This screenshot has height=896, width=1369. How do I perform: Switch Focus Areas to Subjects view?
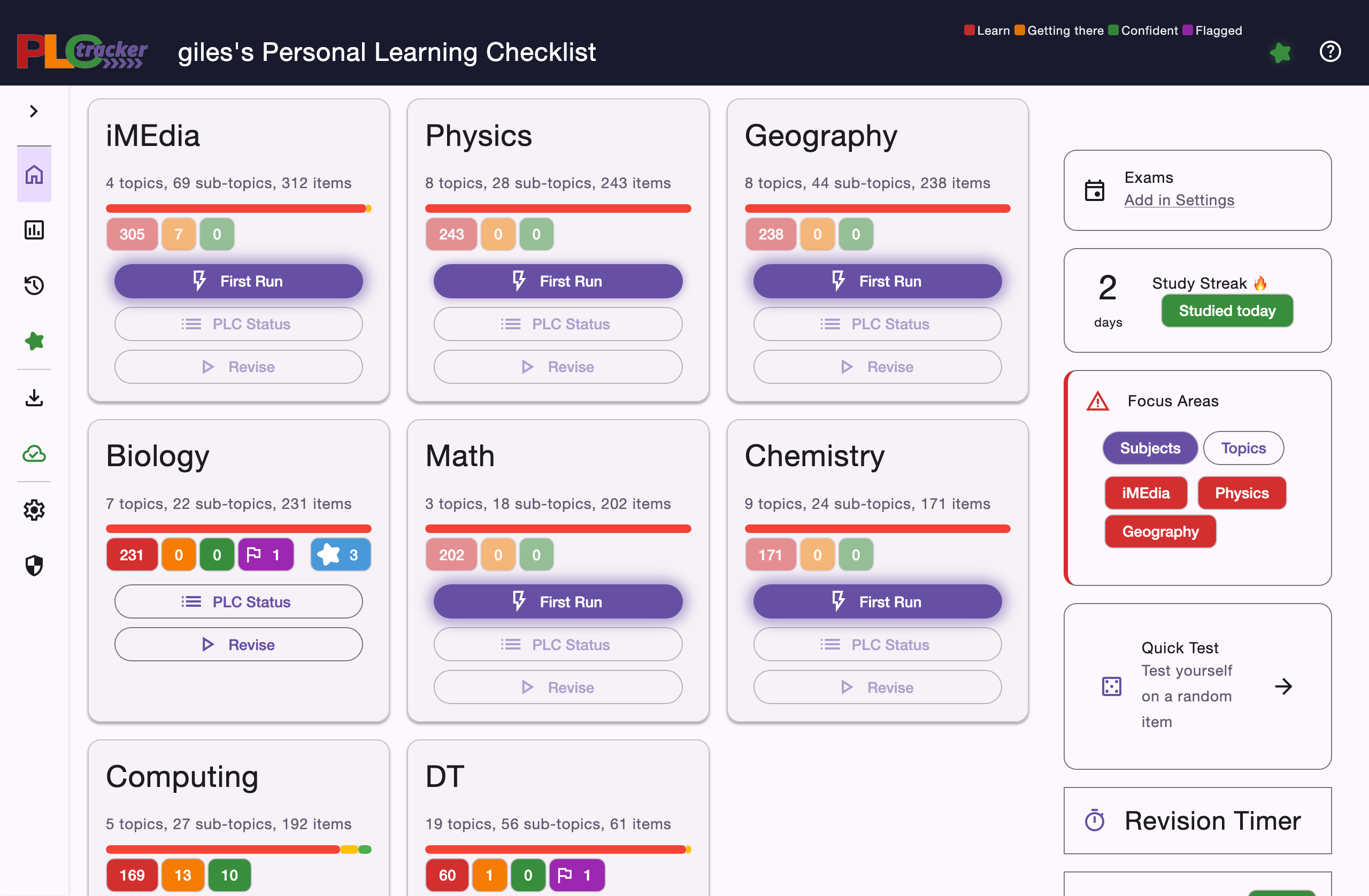click(1150, 448)
